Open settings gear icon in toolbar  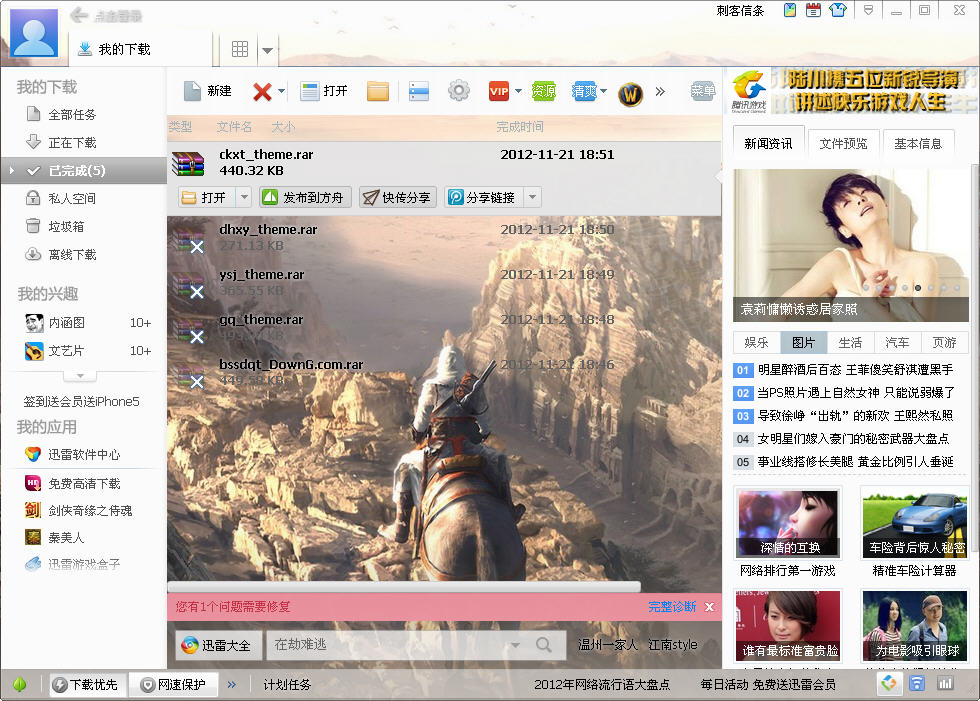click(459, 91)
